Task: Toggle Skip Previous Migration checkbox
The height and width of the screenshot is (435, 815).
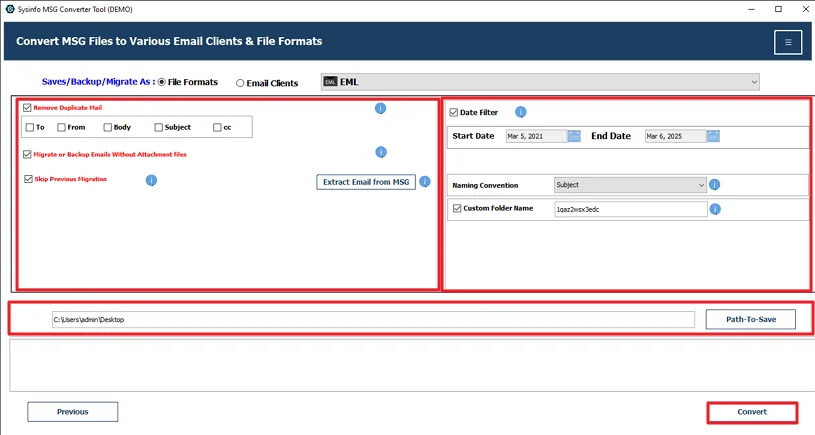Action: pyautogui.click(x=28, y=179)
